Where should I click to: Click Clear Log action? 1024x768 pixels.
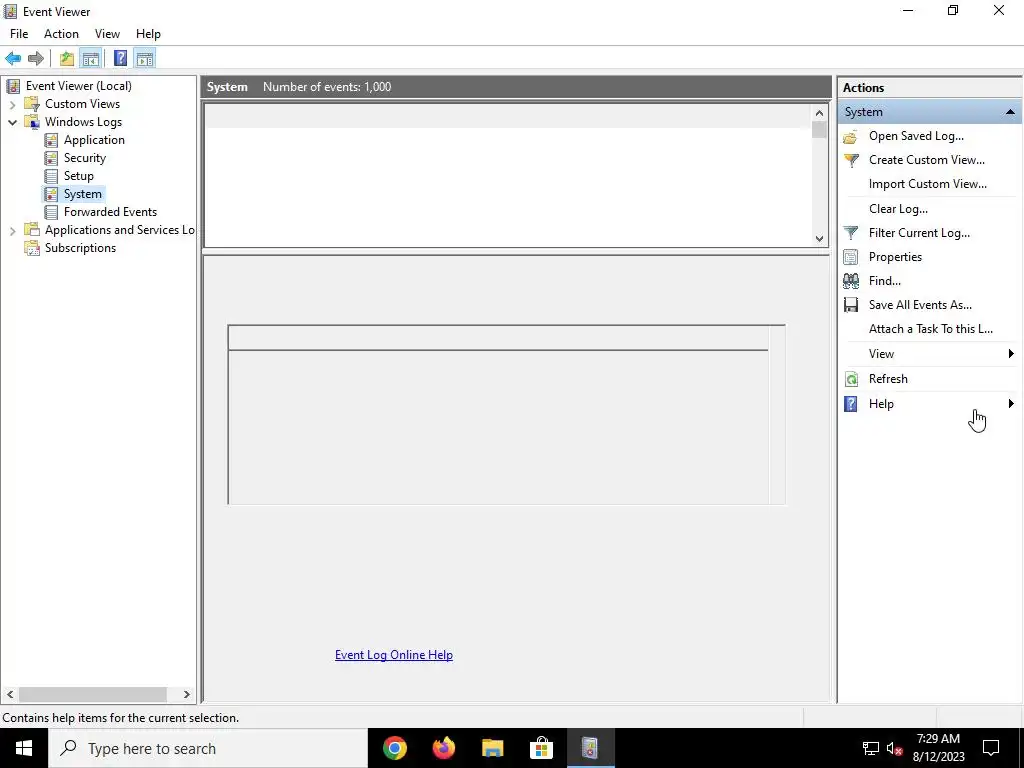point(898,209)
